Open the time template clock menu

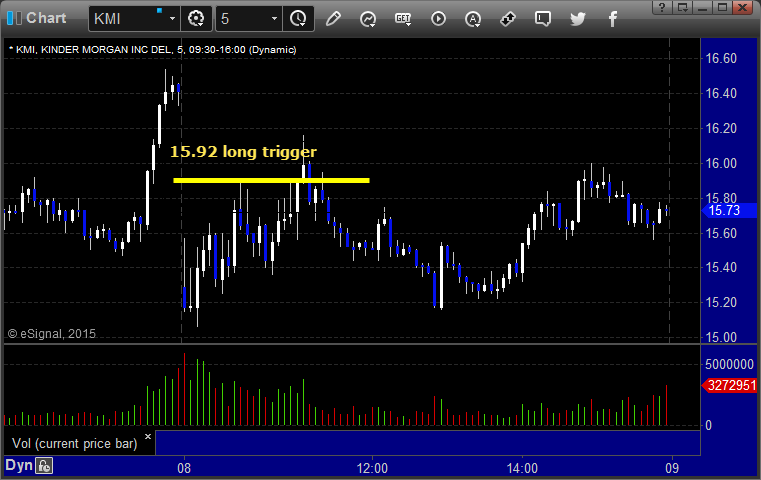tap(298, 19)
